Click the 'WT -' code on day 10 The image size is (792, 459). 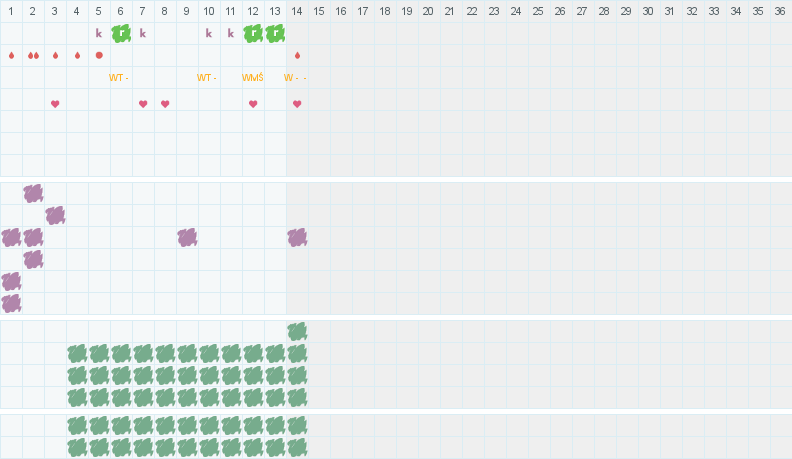[x=207, y=77]
